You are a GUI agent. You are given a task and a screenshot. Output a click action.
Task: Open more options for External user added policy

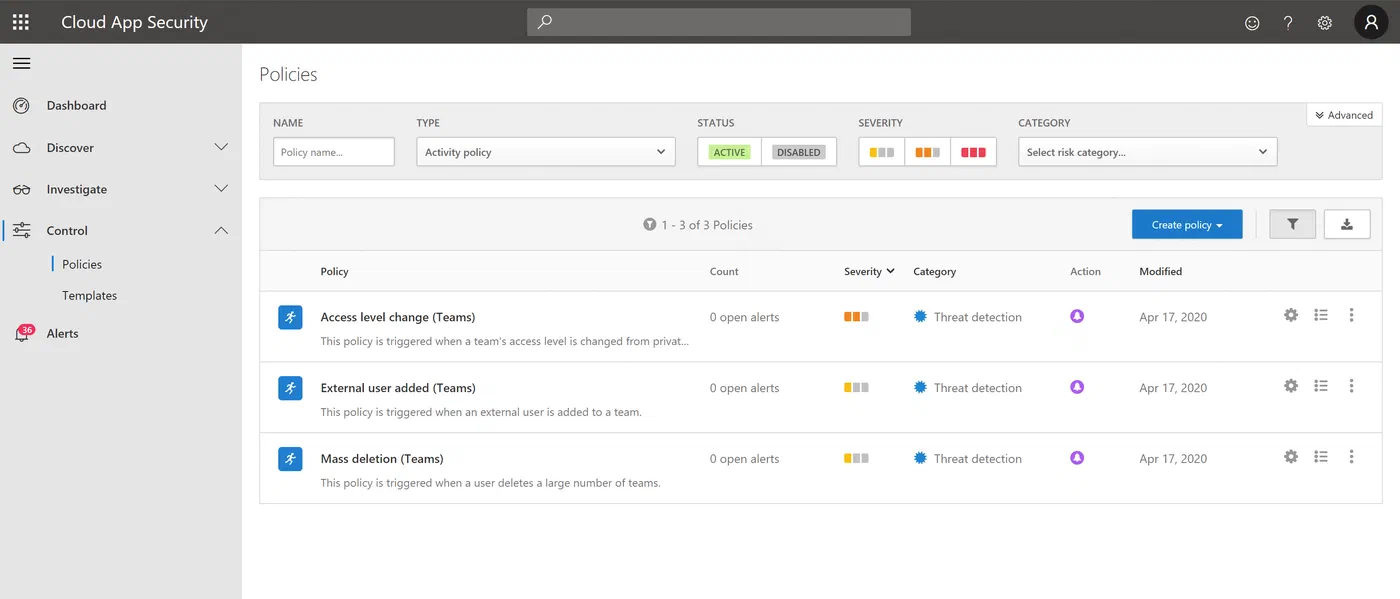coord(1351,386)
